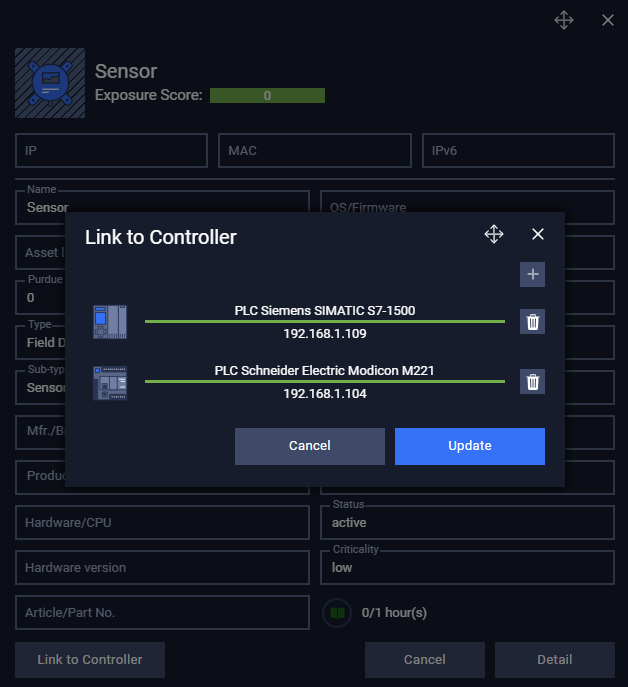Open the Status field showing active
Viewport: 628px width, 687px height.
pyautogui.click(x=467, y=522)
